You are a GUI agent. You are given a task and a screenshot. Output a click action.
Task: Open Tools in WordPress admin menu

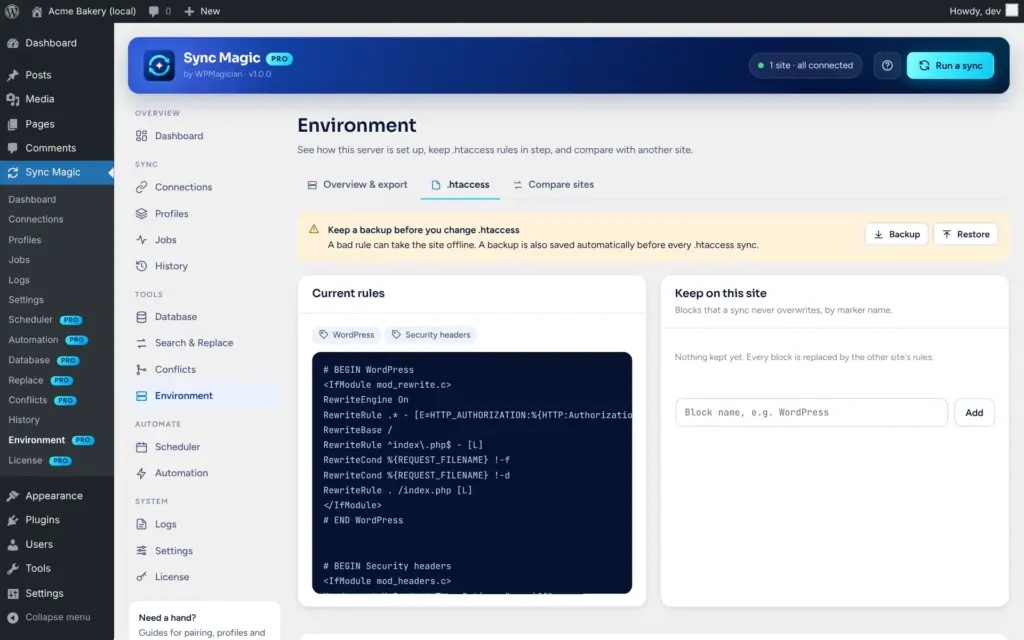tap(57, 568)
